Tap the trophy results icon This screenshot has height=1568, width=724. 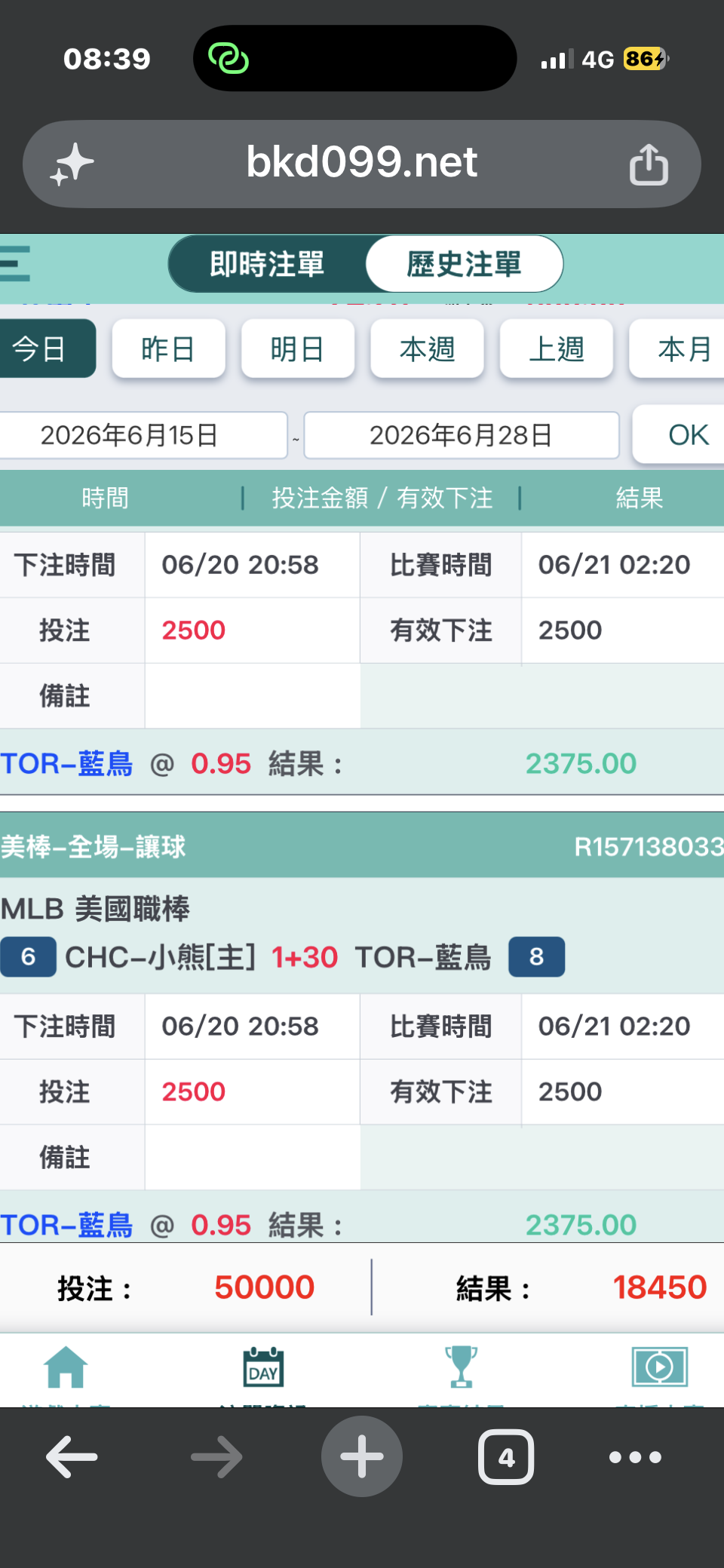pyautogui.click(x=461, y=1367)
